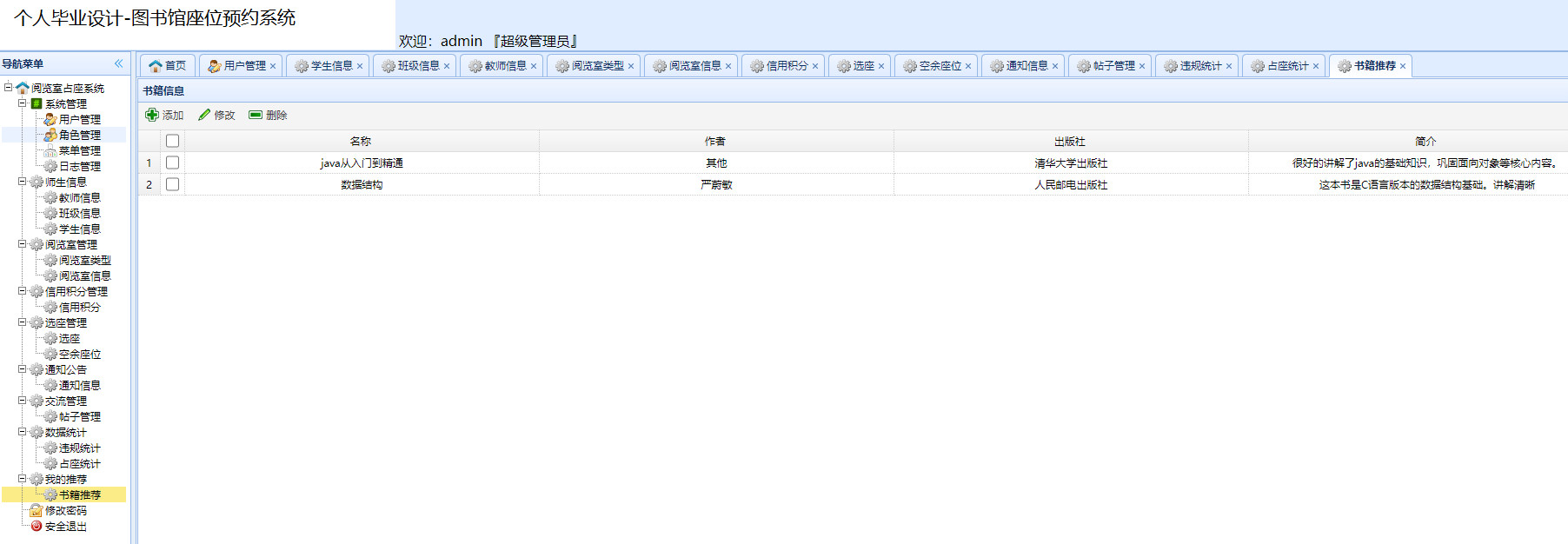Open 班级信息 in the navigation tree

tap(80, 213)
